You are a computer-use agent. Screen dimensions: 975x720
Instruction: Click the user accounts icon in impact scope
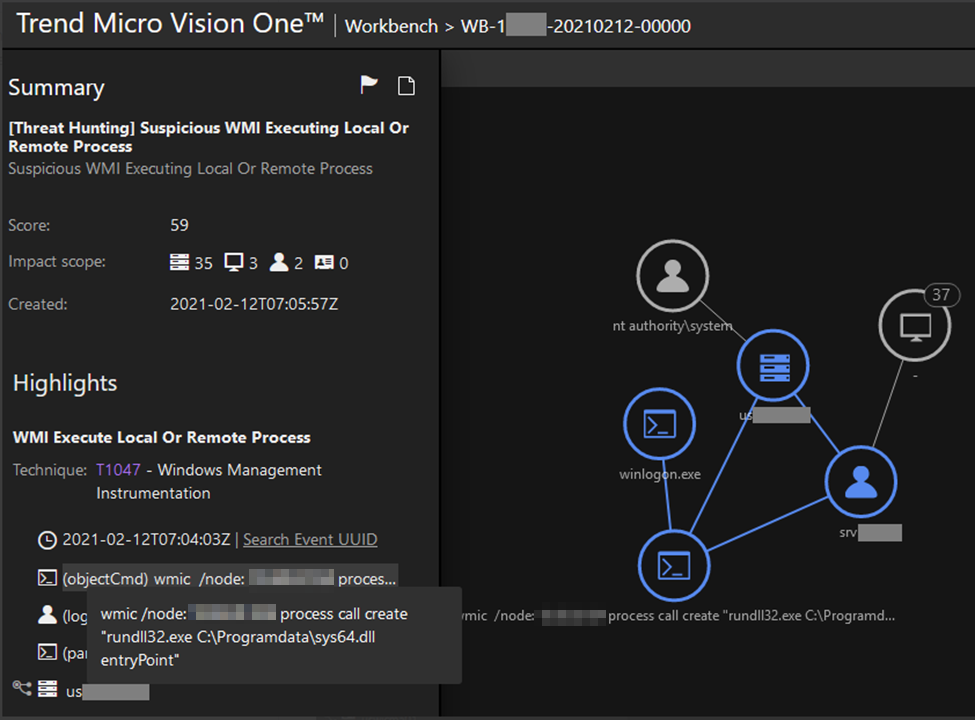278,263
